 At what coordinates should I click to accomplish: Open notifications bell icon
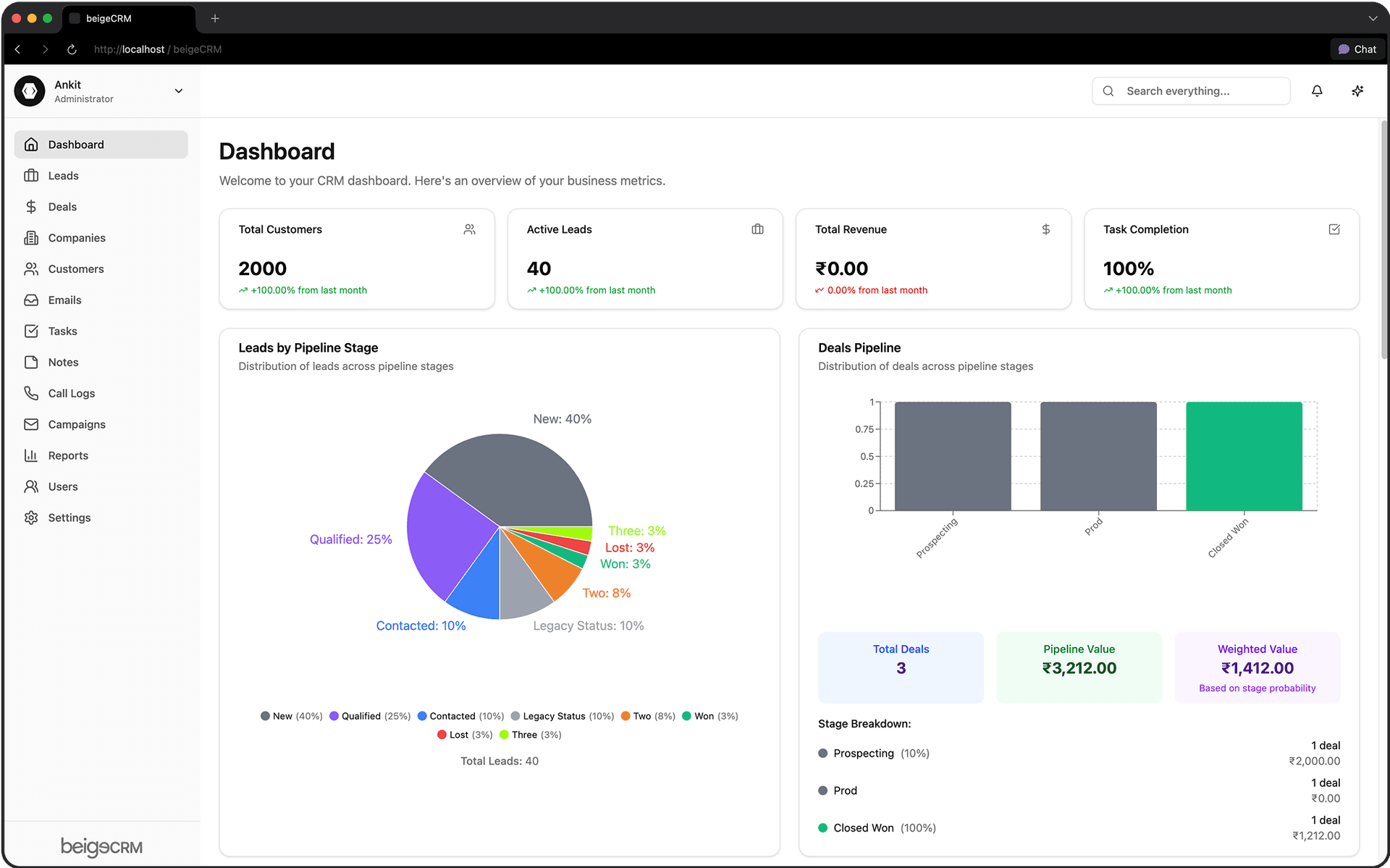(x=1317, y=91)
